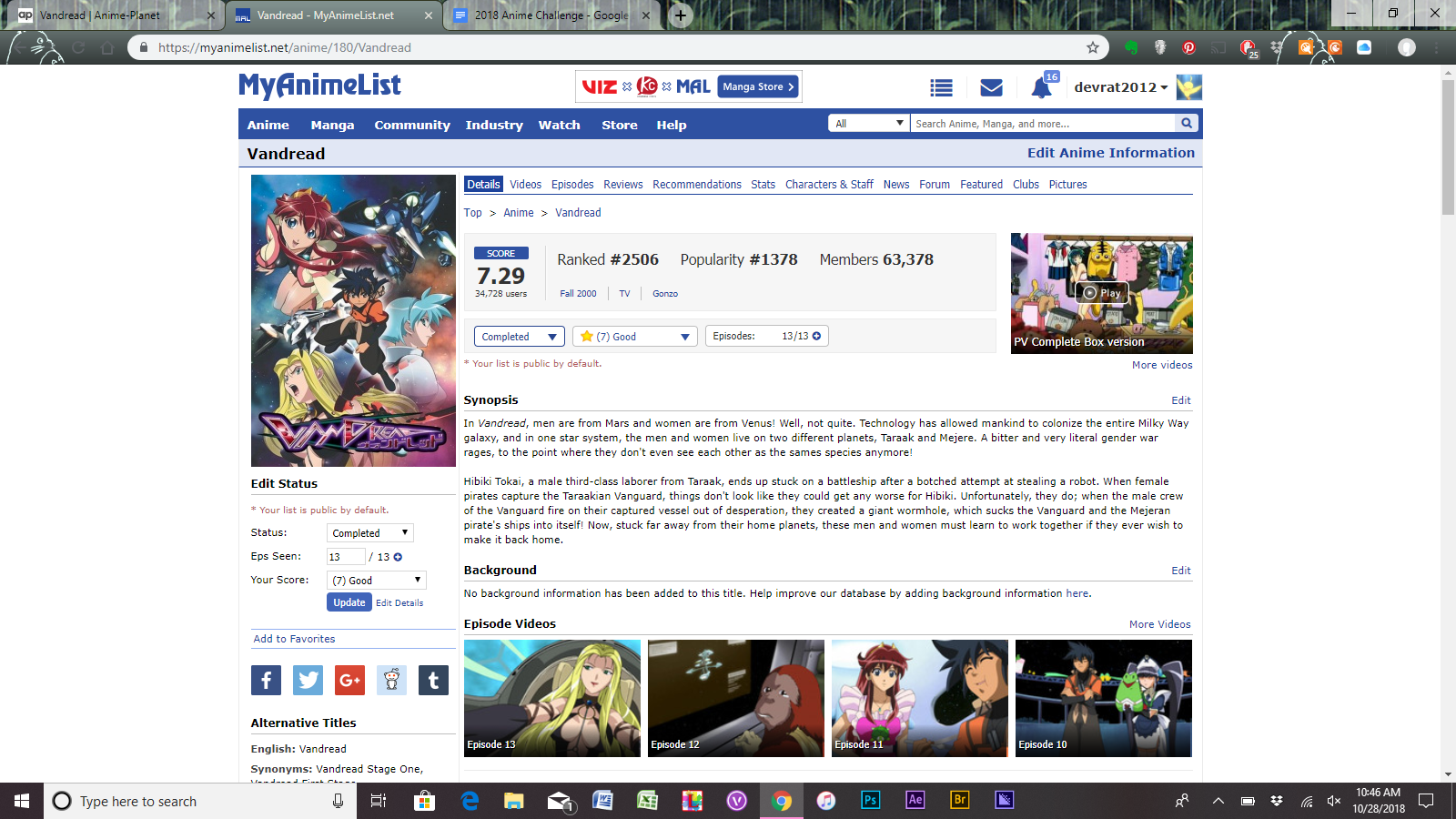Open Photoshop from taskbar
The image size is (1456, 819).
(871, 801)
